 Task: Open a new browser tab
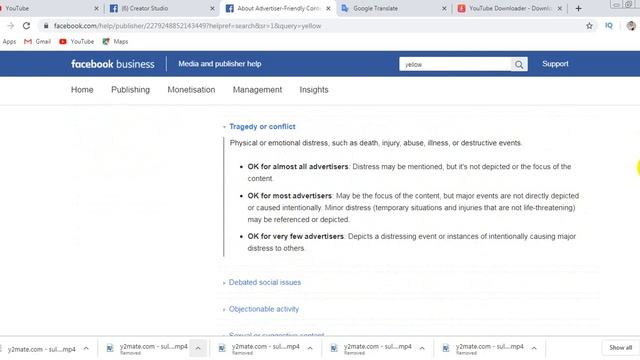(x=578, y=8)
